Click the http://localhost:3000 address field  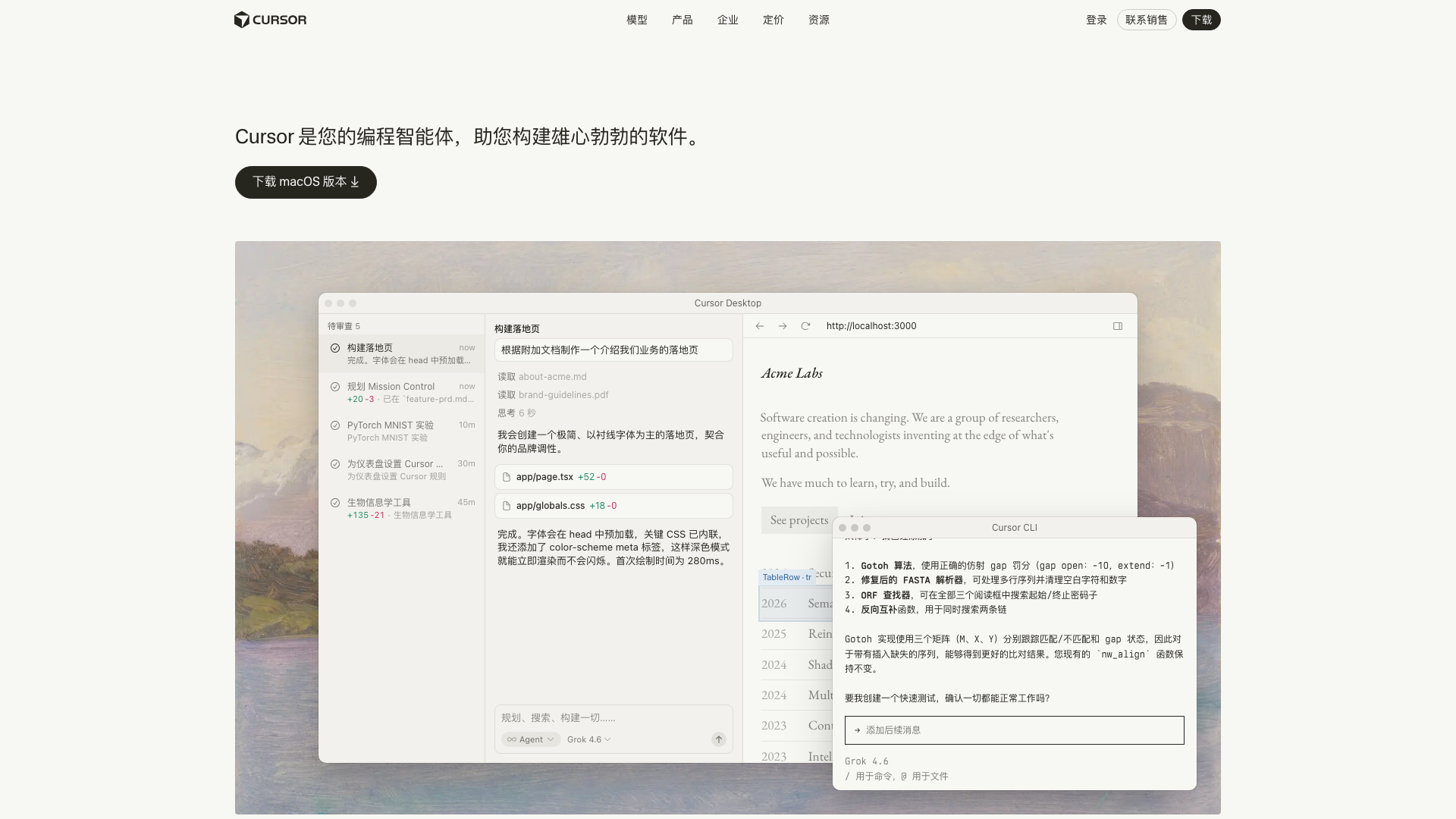click(871, 326)
